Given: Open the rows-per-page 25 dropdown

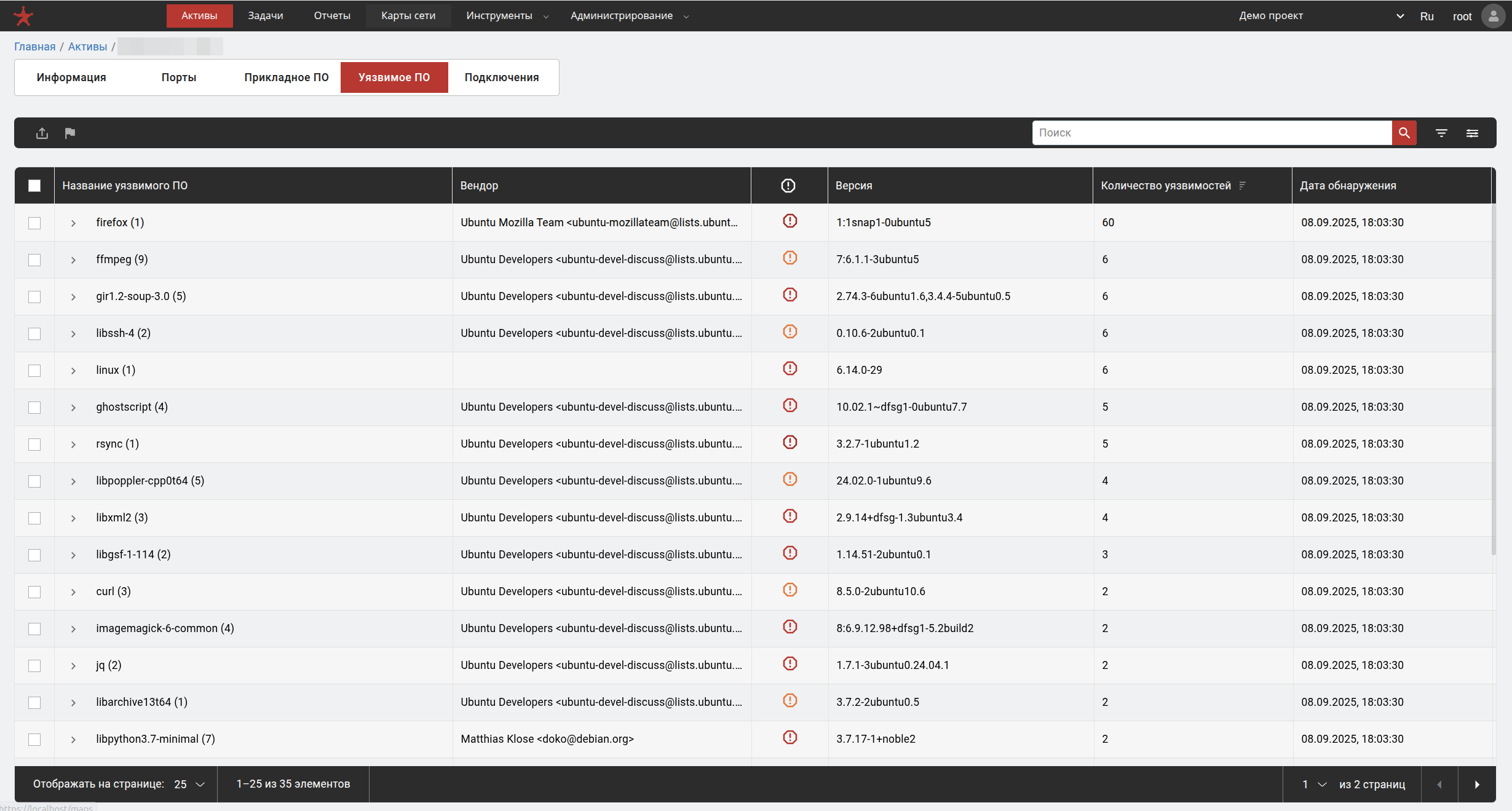Looking at the screenshot, I should pos(189,785).
